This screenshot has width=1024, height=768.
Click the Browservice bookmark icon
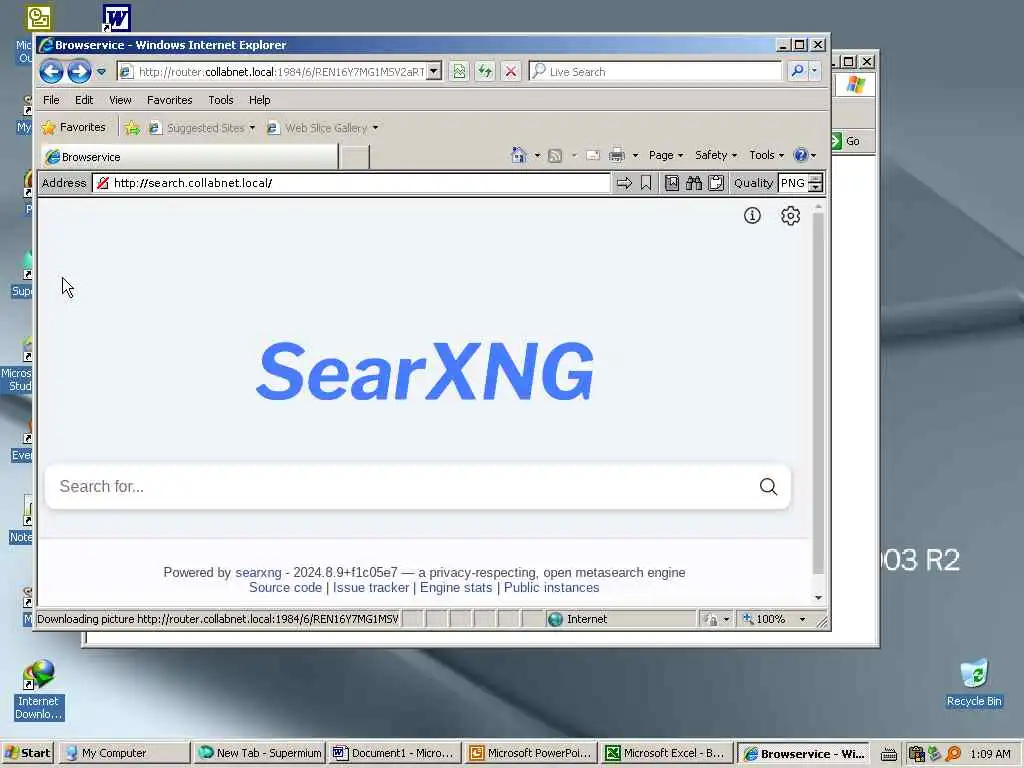tap(646, 183)
